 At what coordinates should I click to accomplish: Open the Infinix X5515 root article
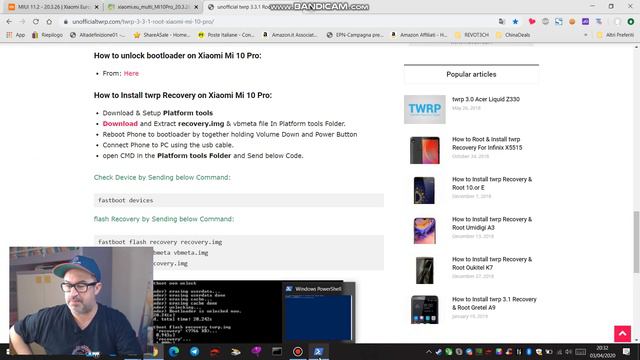coord(487,143)
